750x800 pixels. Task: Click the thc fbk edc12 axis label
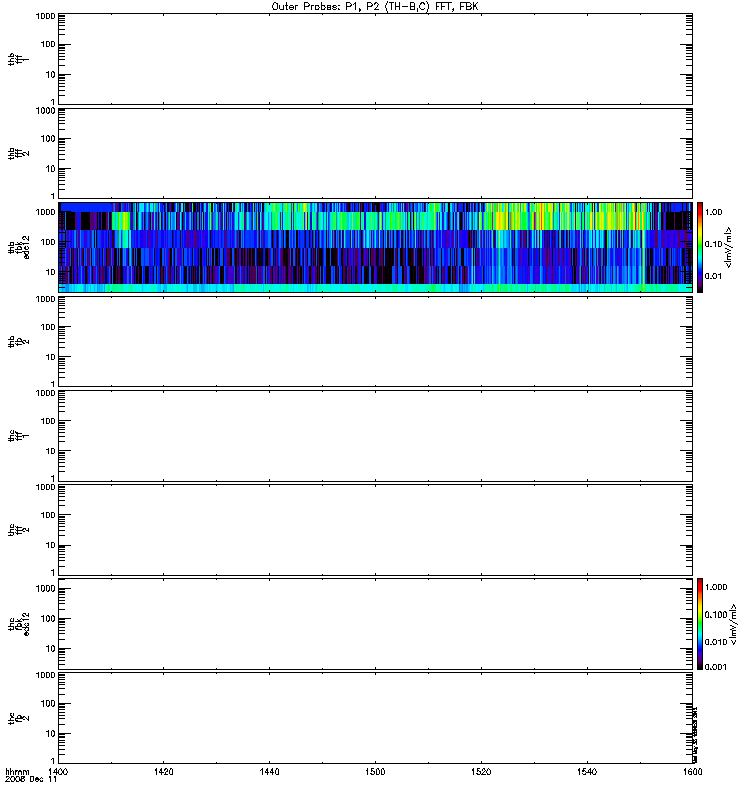coord(19,624)
